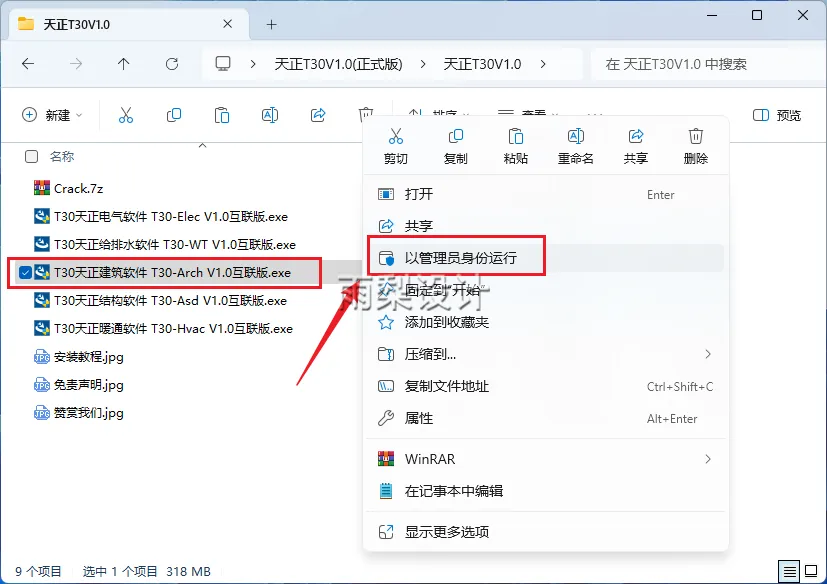Click the Paste icon in context menu

tap(515, 136)
